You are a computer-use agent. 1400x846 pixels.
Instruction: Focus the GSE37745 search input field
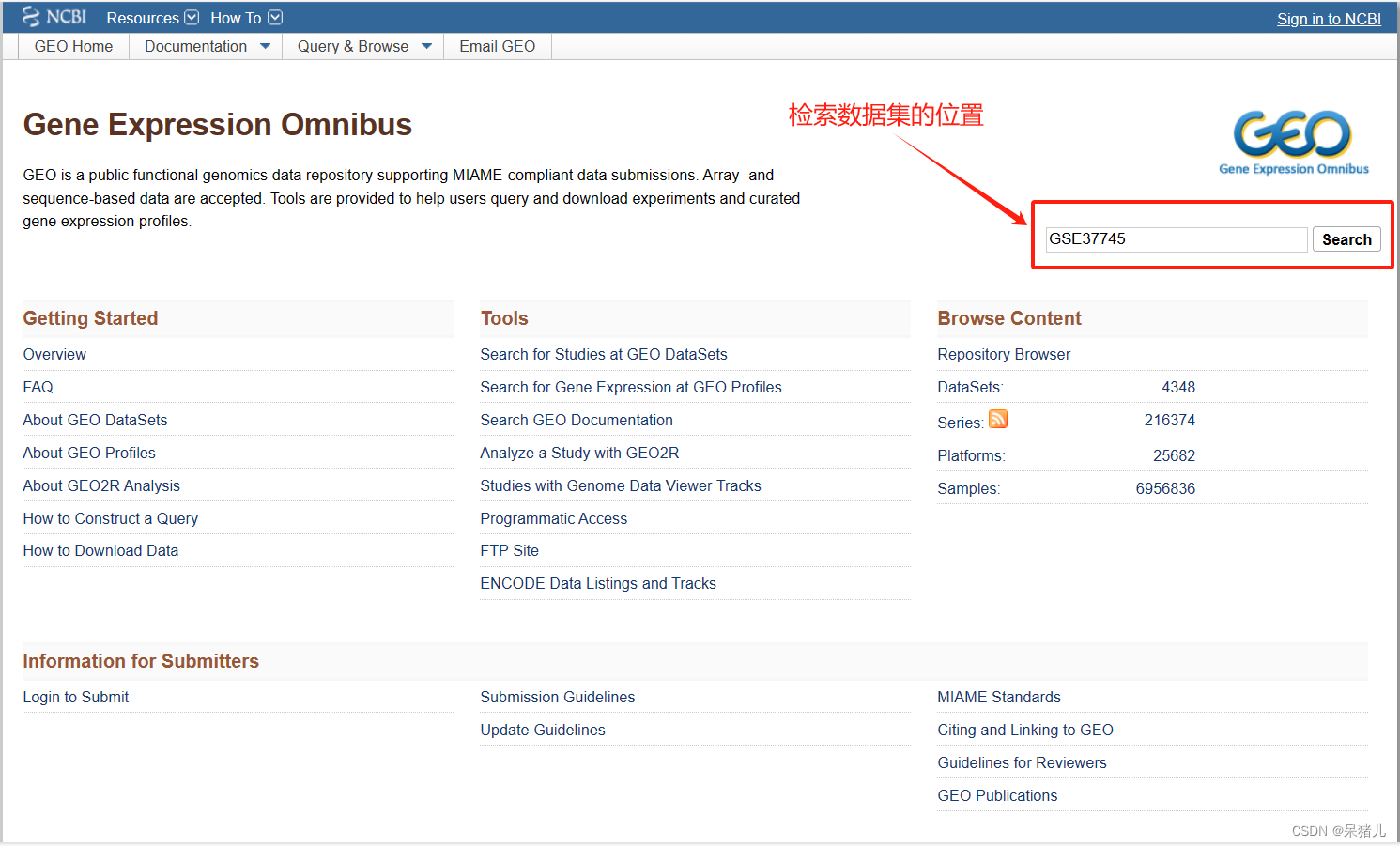pos(1177,239)
